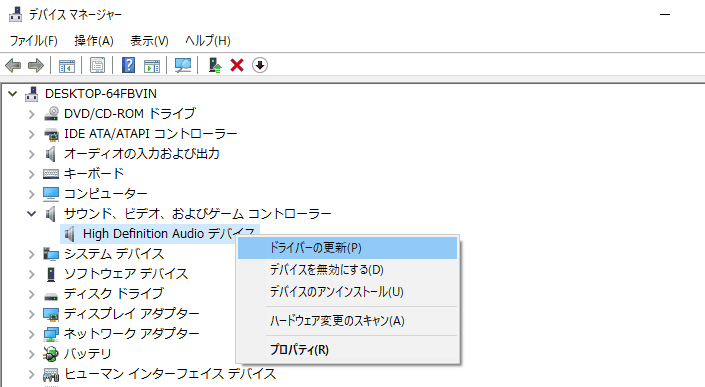
Task: Click the オーディオの入力および出力 speaker icon
Action: pos(51,154)
